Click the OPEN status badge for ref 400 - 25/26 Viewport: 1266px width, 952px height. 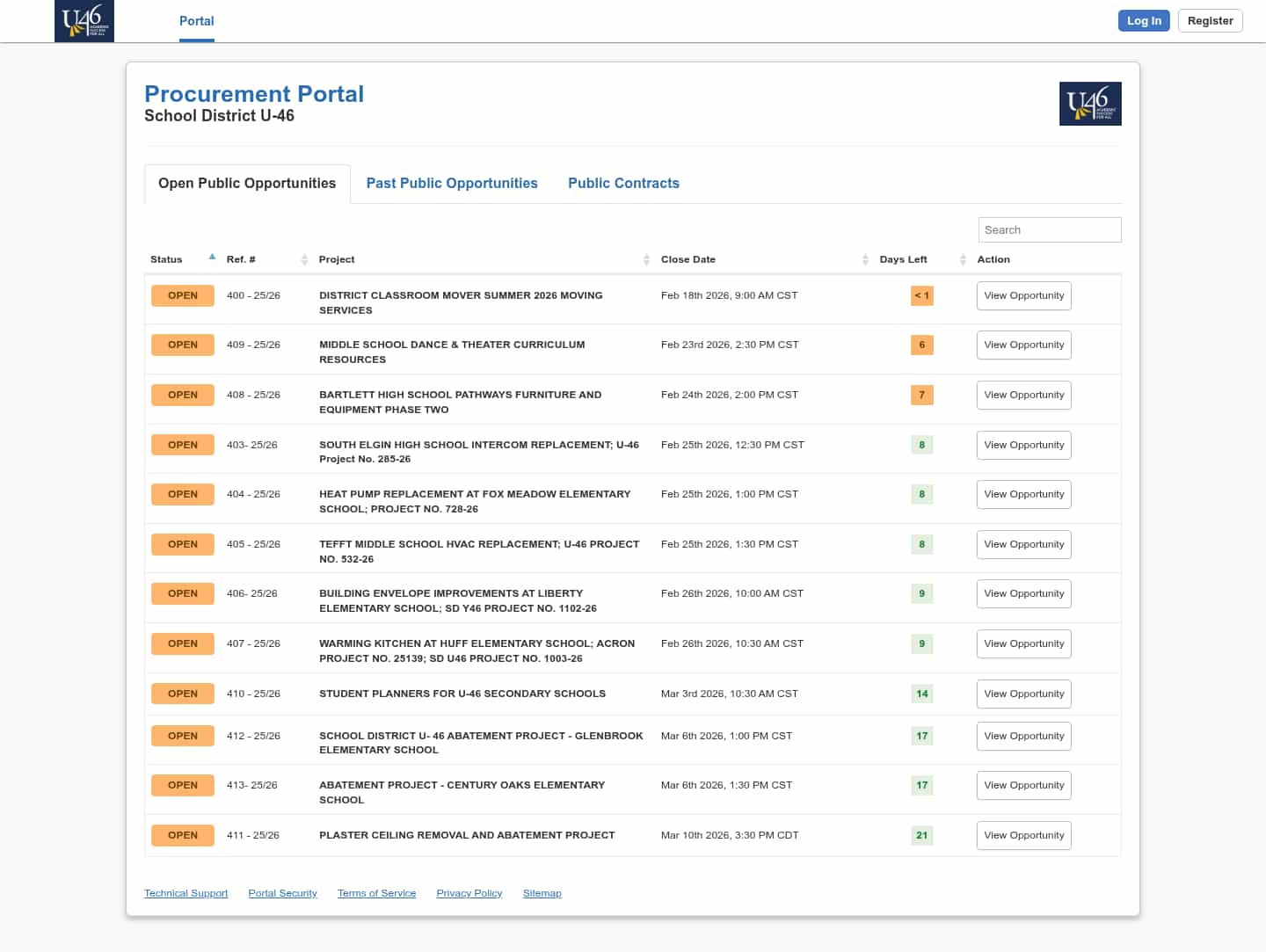[183, 296]
